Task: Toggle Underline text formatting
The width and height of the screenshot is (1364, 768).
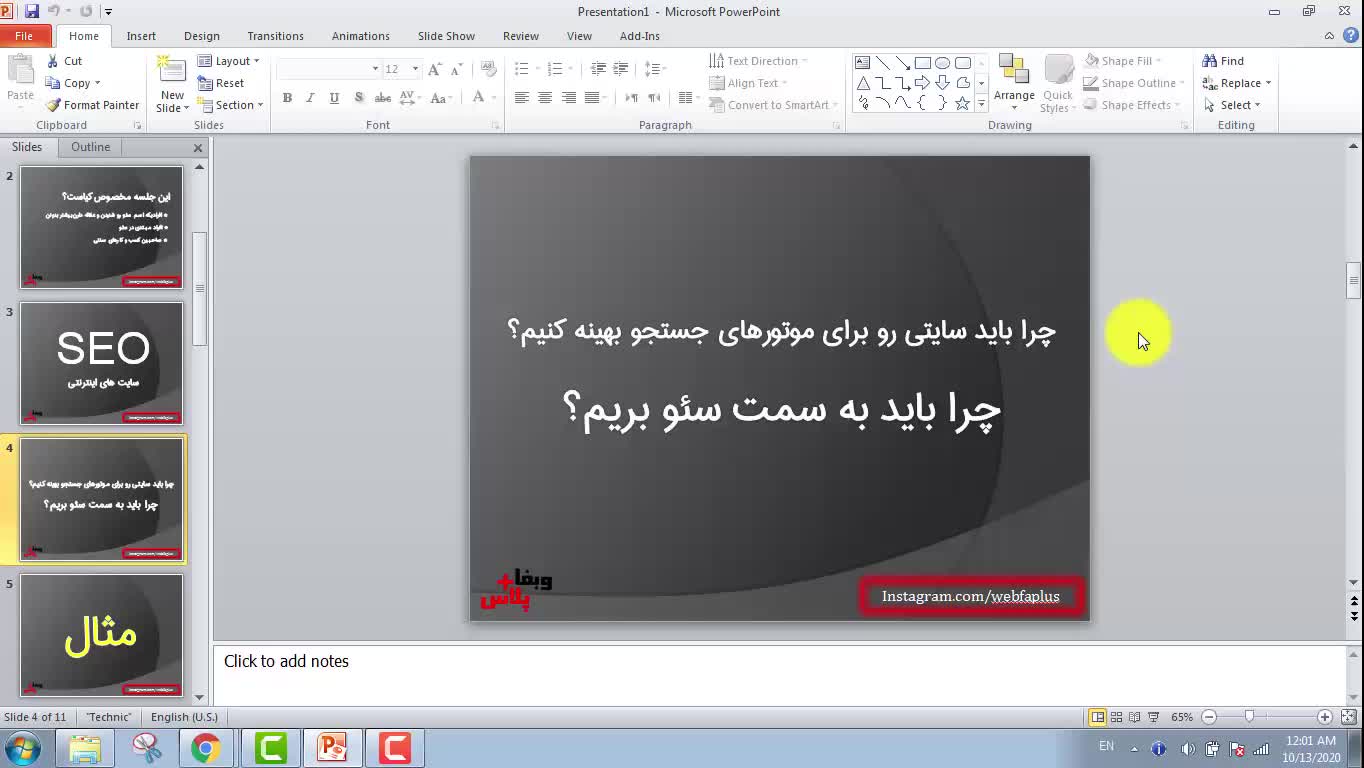Action: point(334,98)
